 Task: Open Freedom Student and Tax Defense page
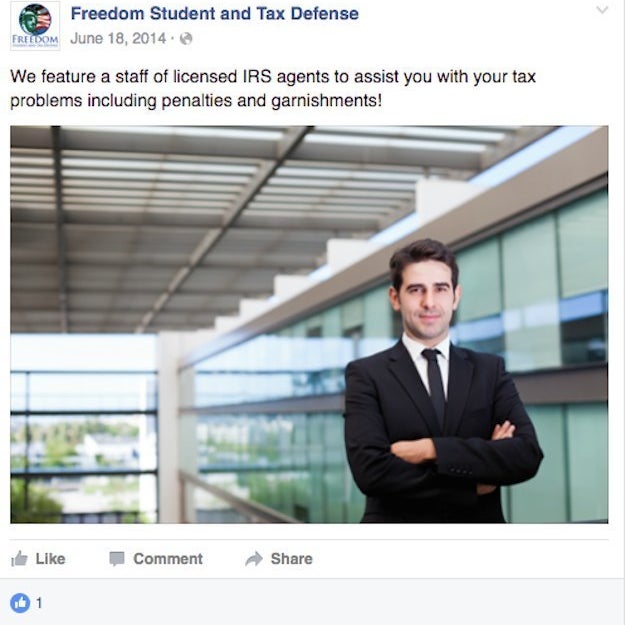(214, 14)
